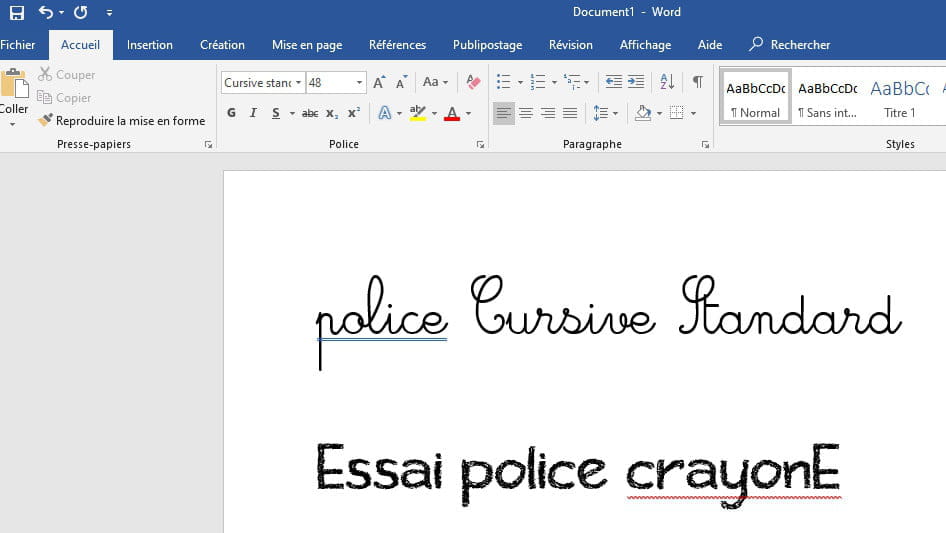The height and width of the screenshot is (533, 946).
Task: Click the increase indent icon
Action: click(x=636, y=82)
